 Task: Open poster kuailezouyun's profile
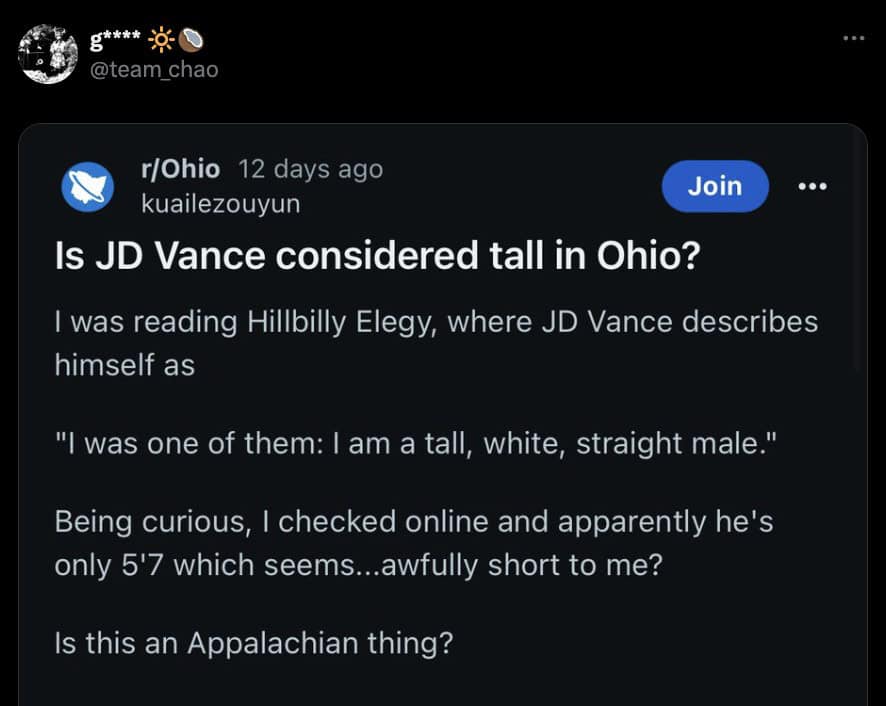click(220, 203)
